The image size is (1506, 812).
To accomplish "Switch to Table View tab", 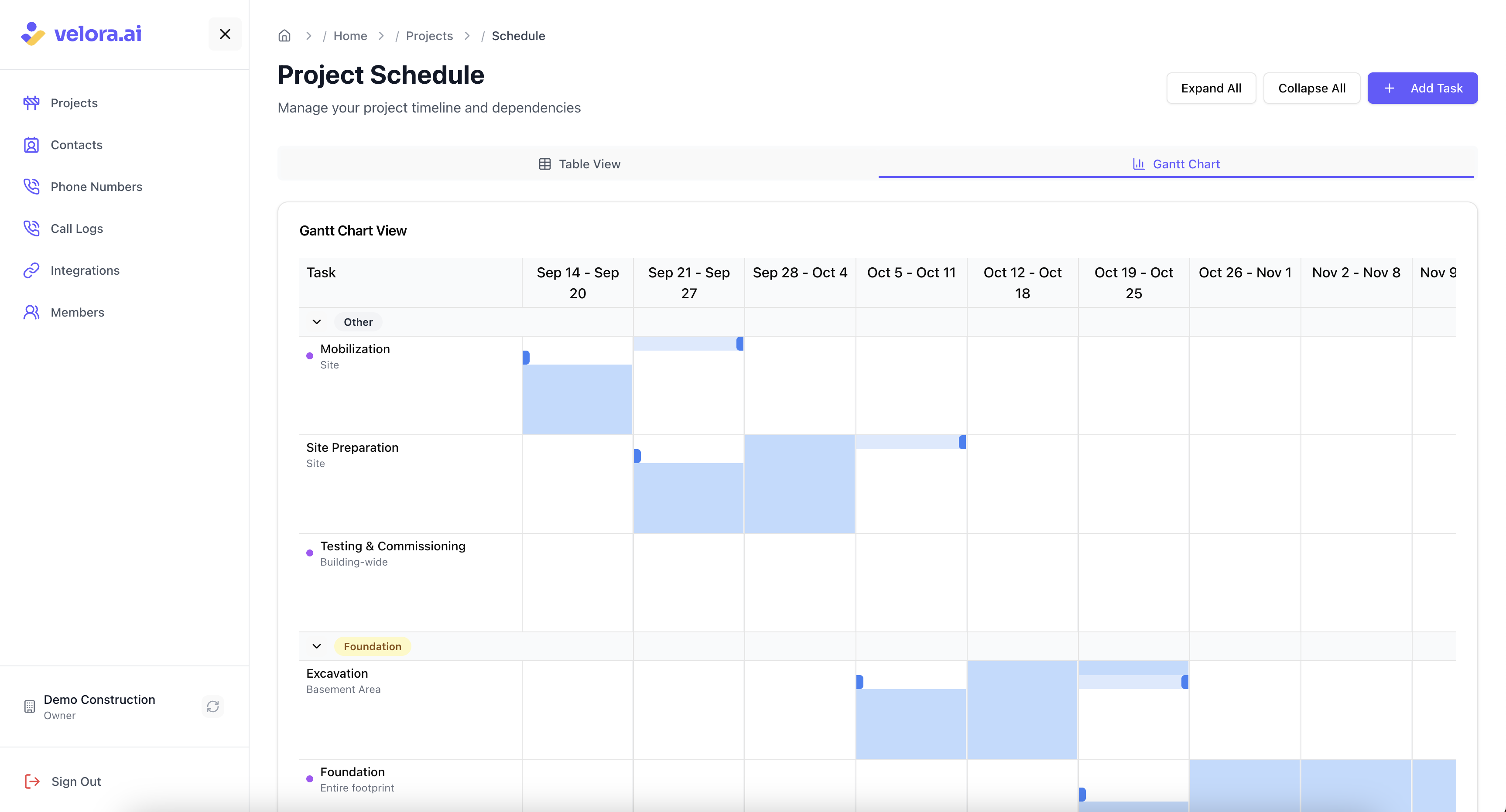I will [579, 164].
